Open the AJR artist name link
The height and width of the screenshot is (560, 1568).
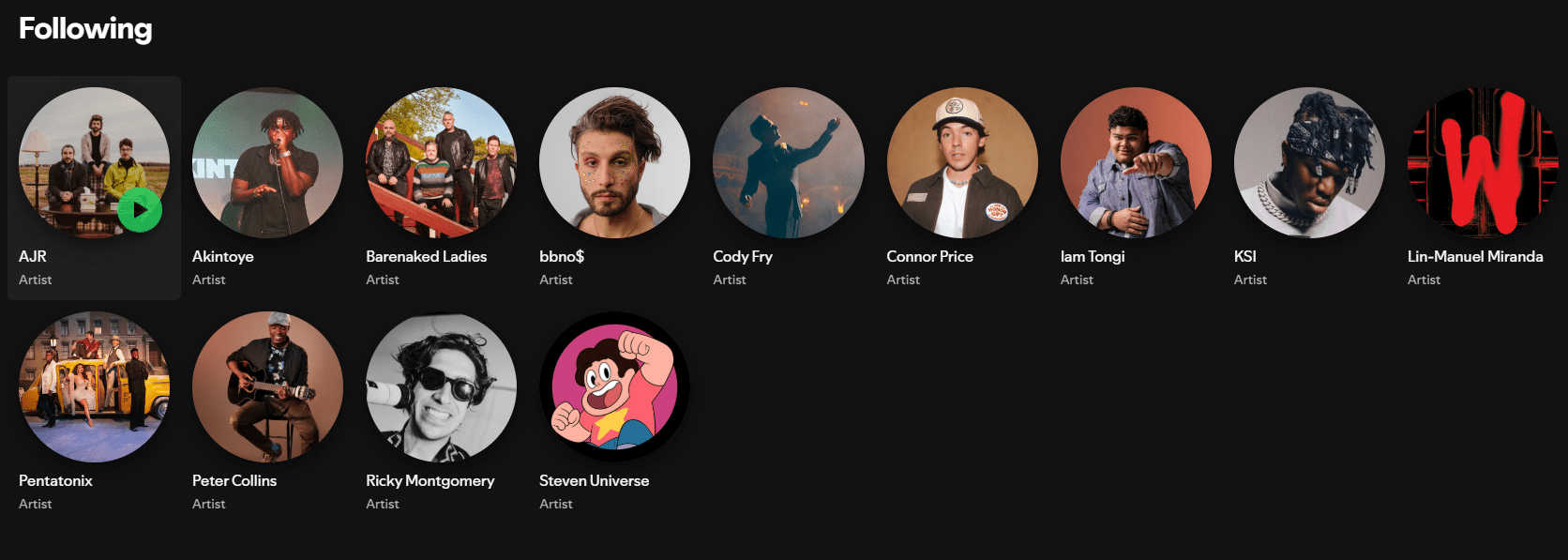click(x=33, y=256)
